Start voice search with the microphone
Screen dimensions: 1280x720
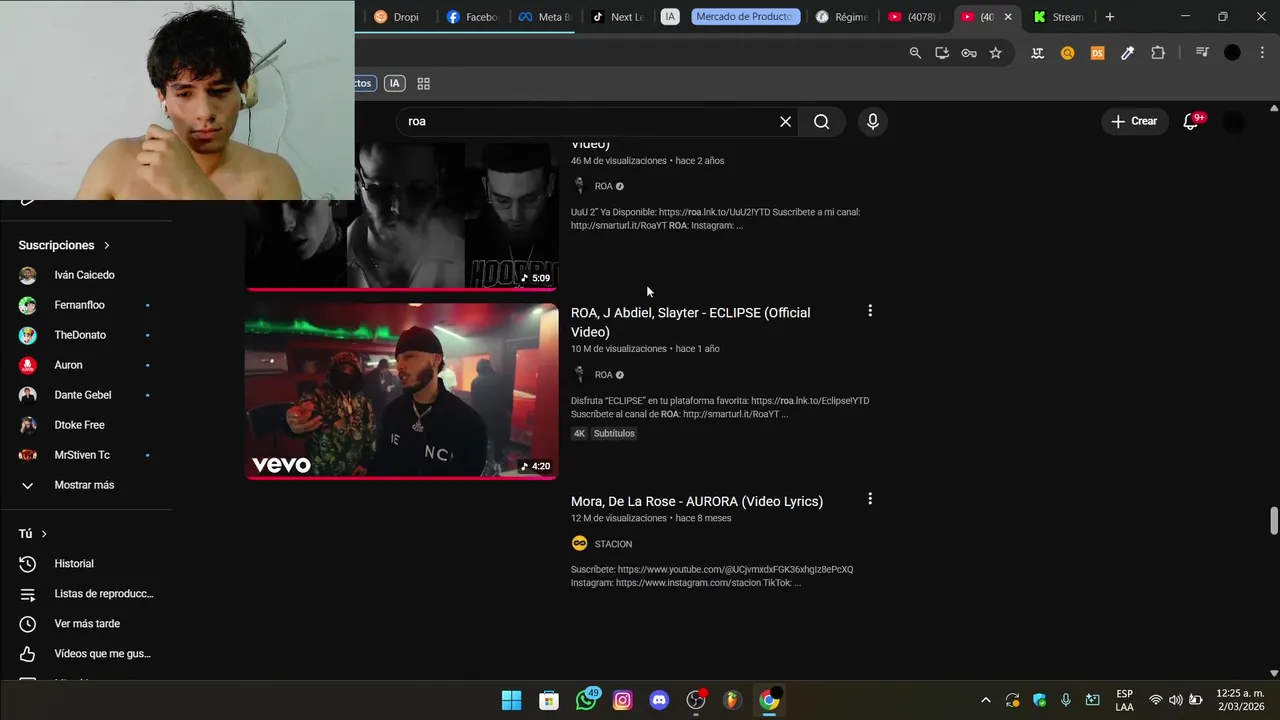click(873, 121)
